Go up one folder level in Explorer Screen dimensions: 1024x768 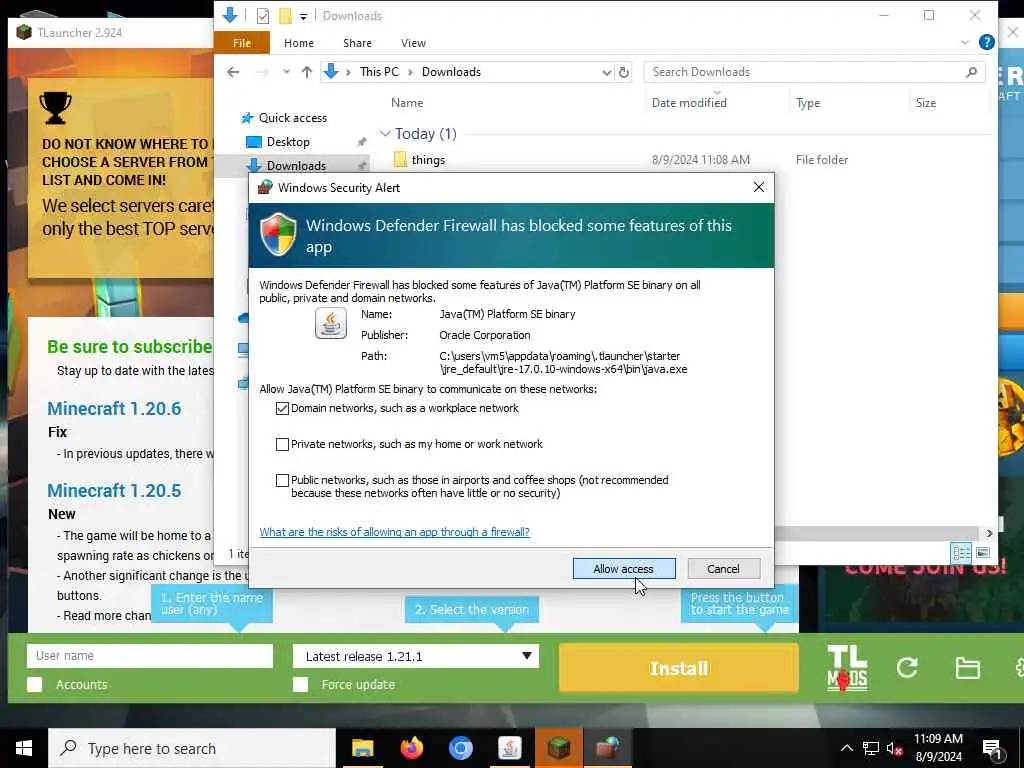point(306,72)
